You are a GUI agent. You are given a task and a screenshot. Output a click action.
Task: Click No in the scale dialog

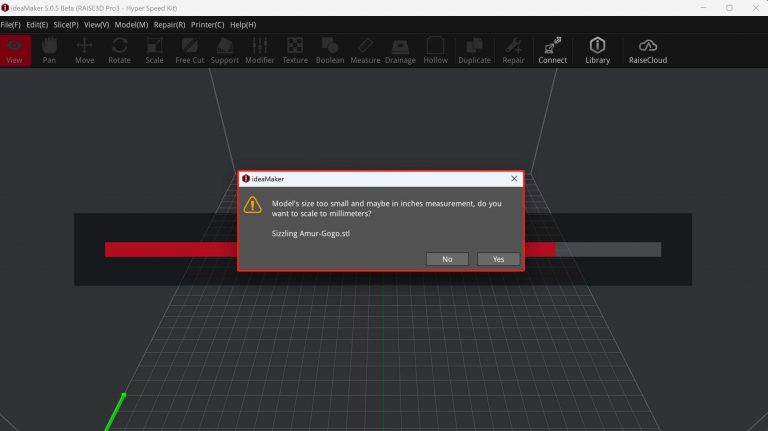pyautogui.click(x=447, y=259)
